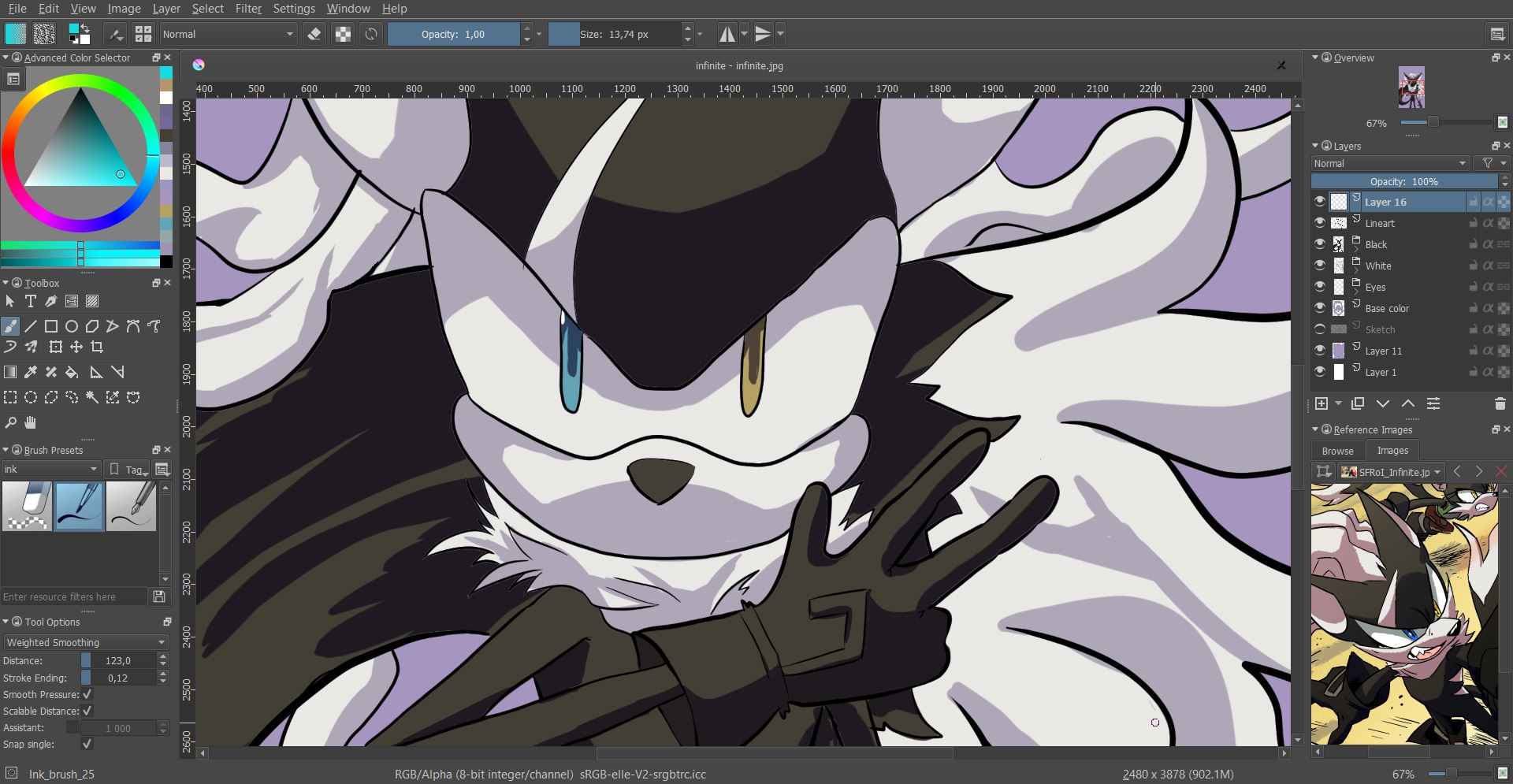Switch to Browse tab in Reference Images
This screenshot has width=1513, height=784.
pos(1337,451)
